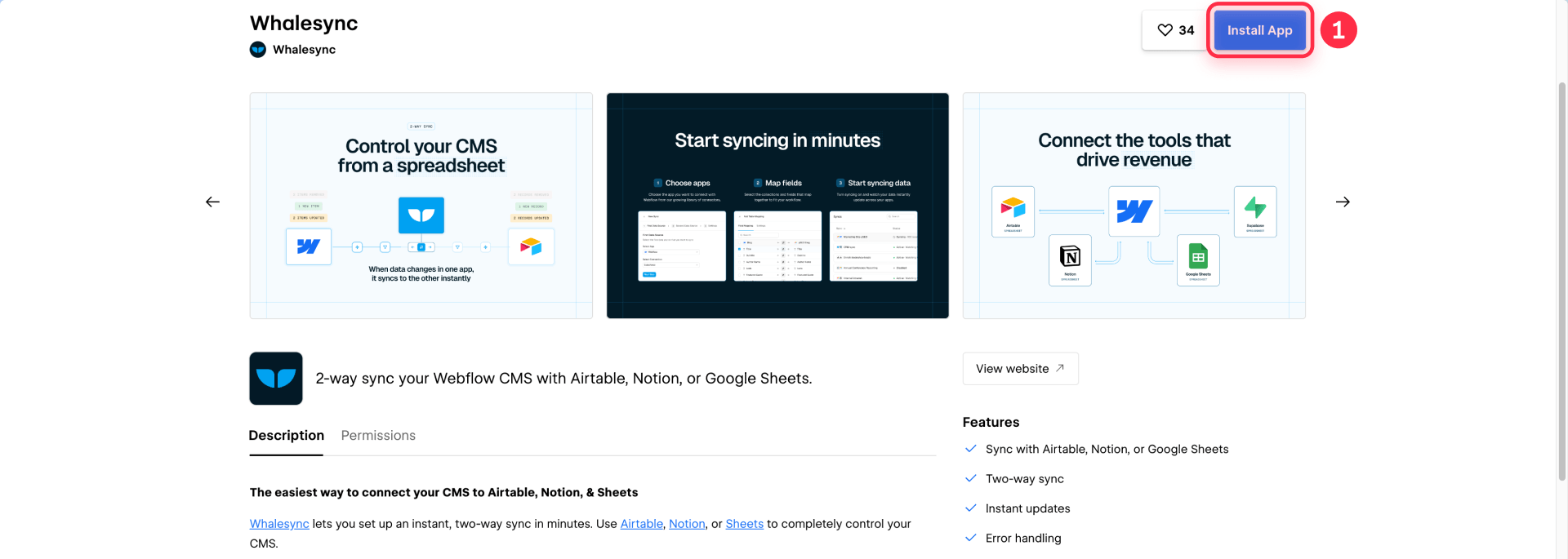Click the Webflow logo in the third slide
The image size is (1568, 559).
coord(1134,211)
